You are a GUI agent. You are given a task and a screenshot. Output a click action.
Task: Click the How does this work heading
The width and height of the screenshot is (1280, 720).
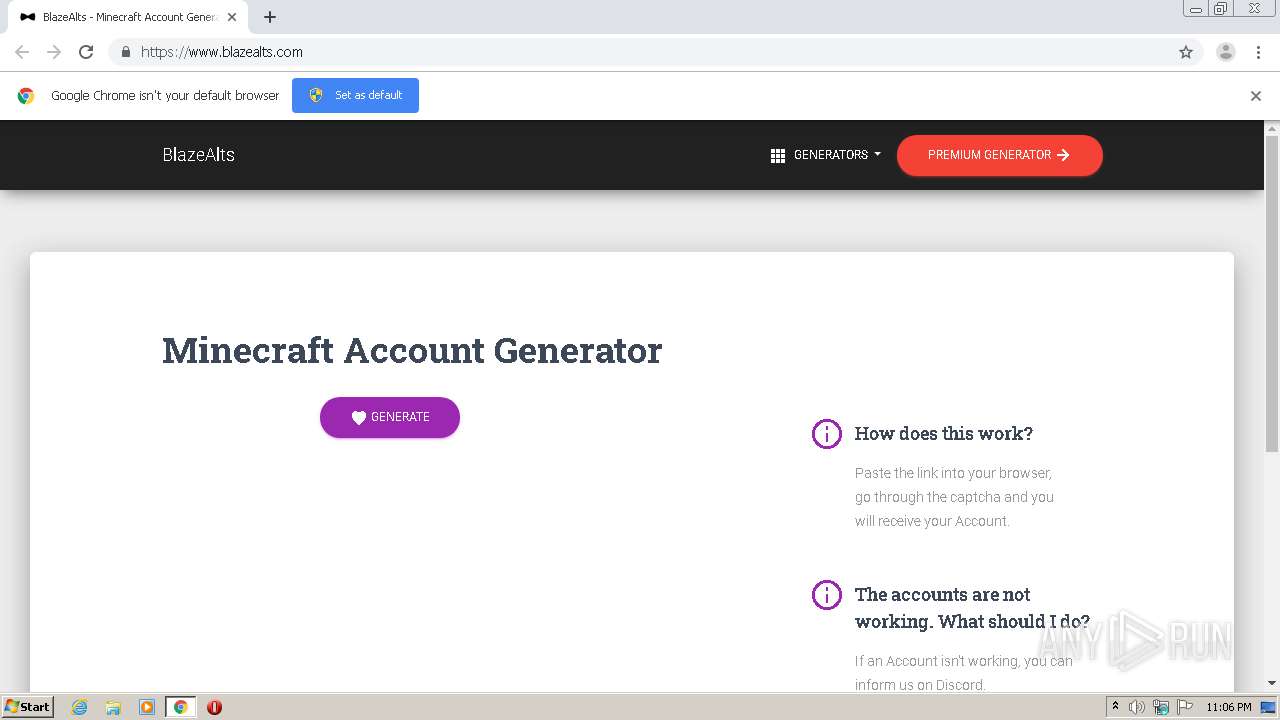(944, 434)
